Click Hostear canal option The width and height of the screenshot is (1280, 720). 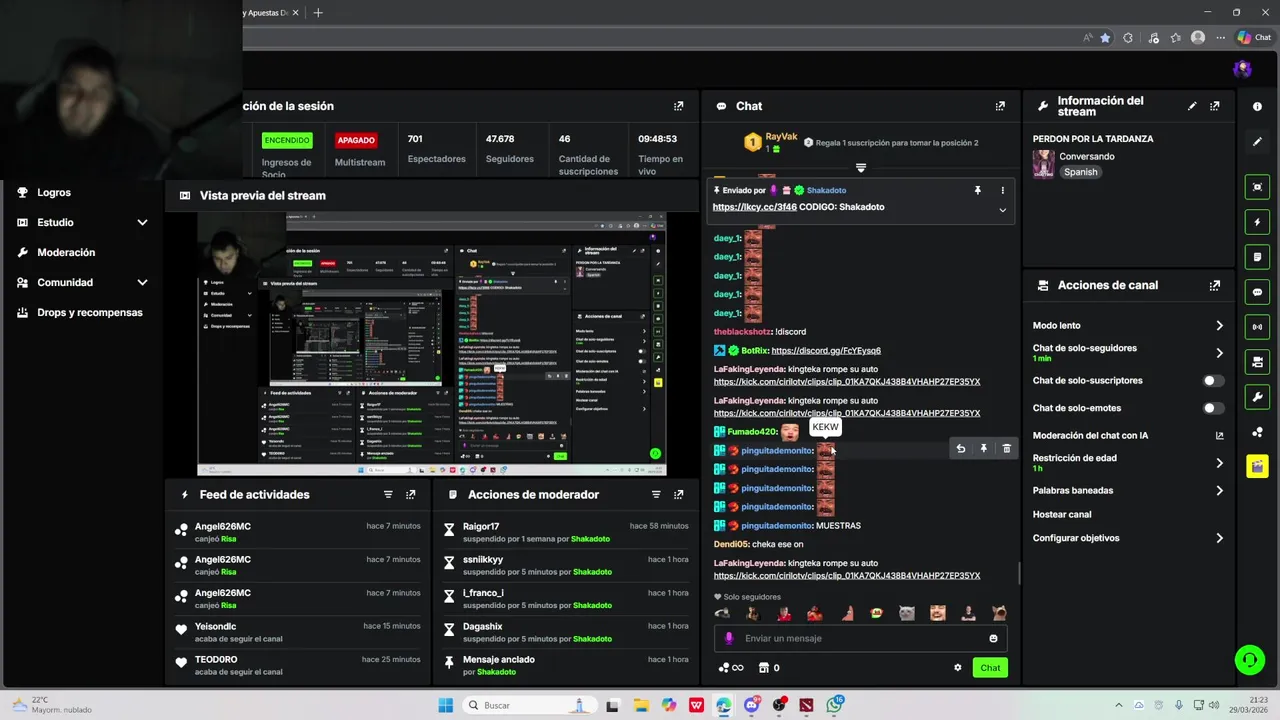(x=1062, y=514)
